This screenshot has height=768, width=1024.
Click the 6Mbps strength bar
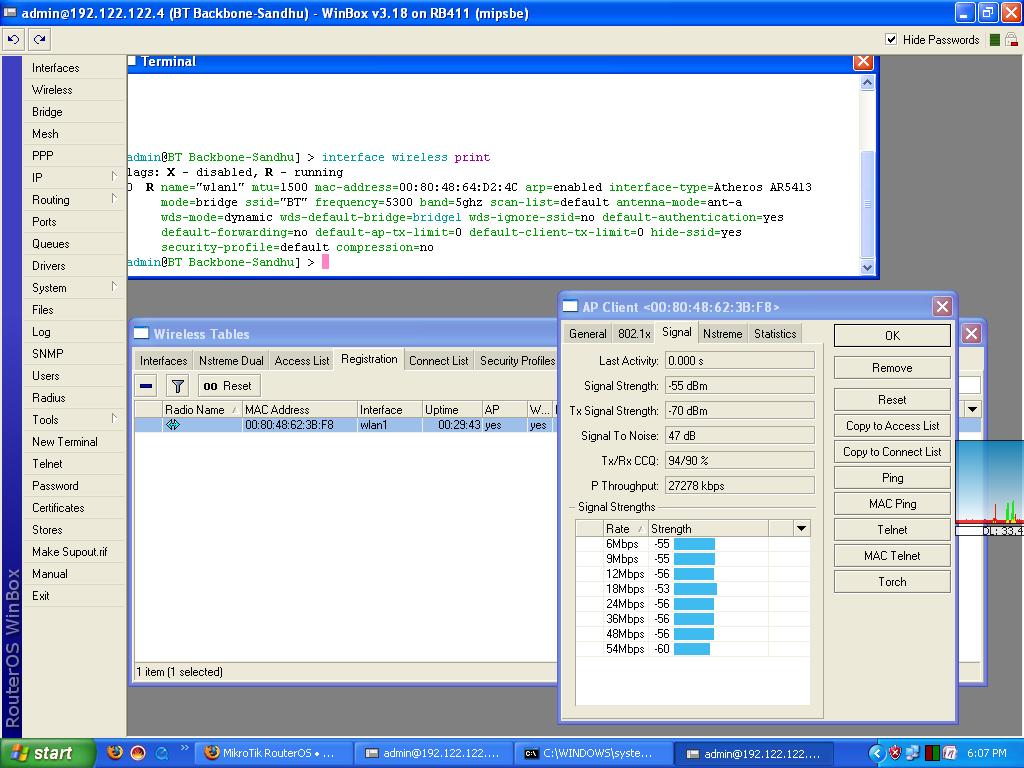[x=694, y=544]
